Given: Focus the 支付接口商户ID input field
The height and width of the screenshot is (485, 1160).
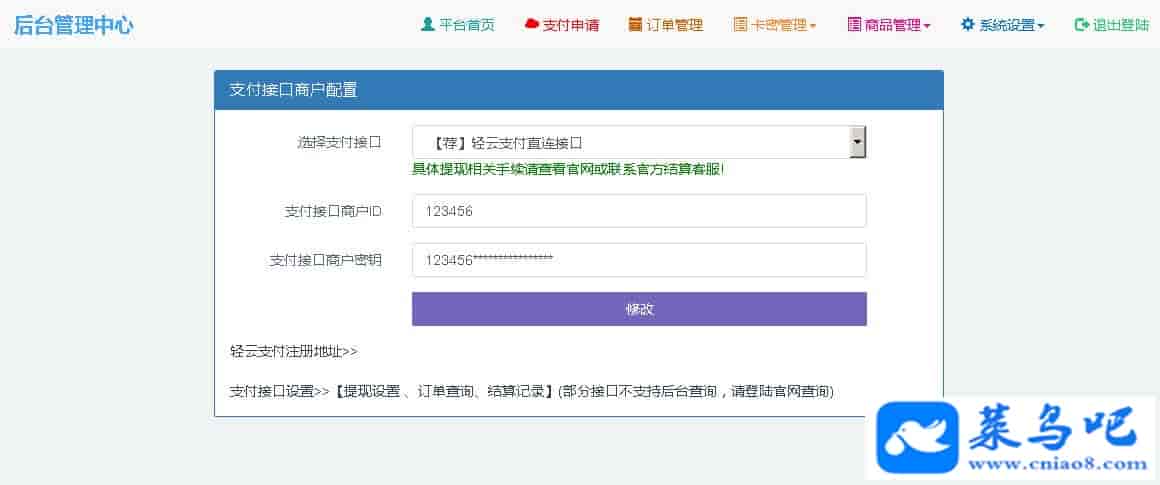Looking at the screenshot, I should tap(638, 211).
